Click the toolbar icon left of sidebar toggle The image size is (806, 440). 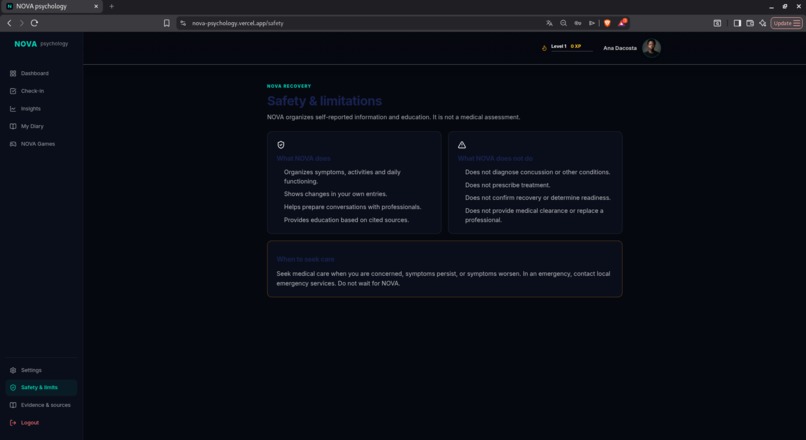tap(717, 23)
